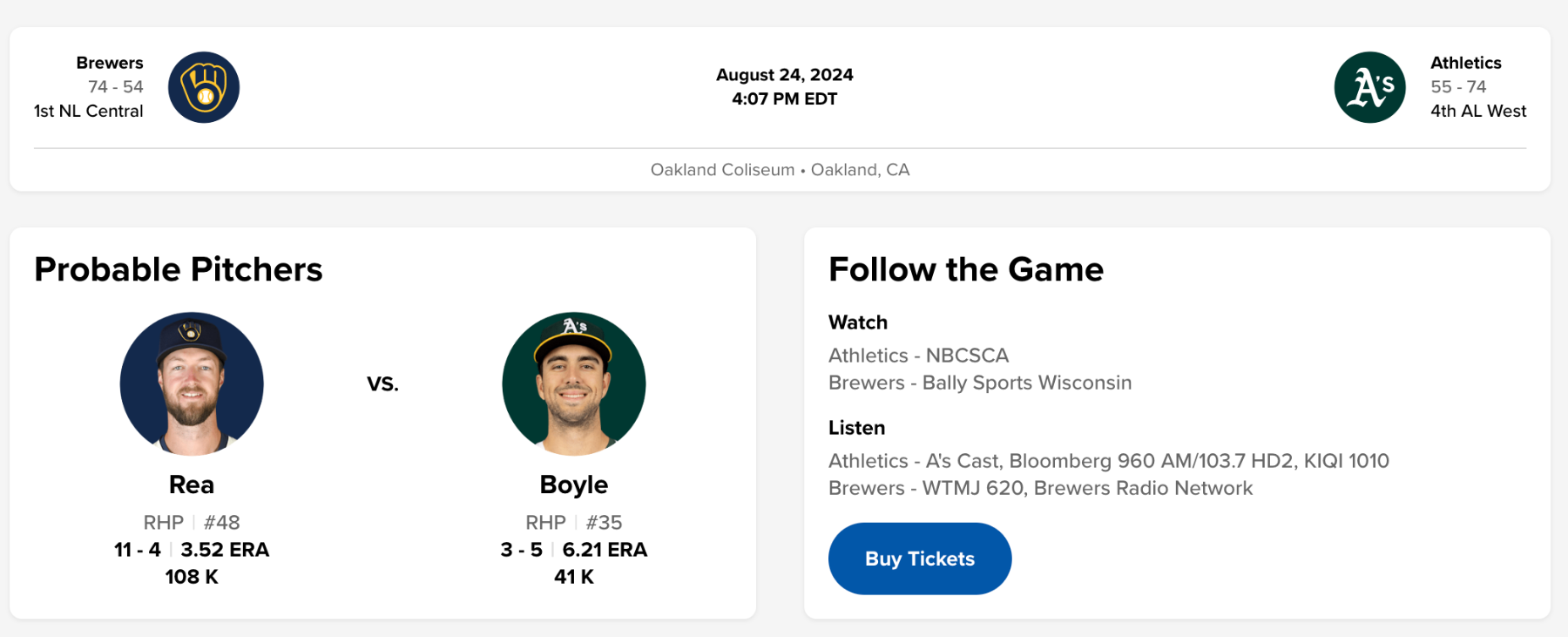Screen dimensions: 1568x637
Task: Open Rea's pitcher headshot photo
Action: [x=192, y=383]
